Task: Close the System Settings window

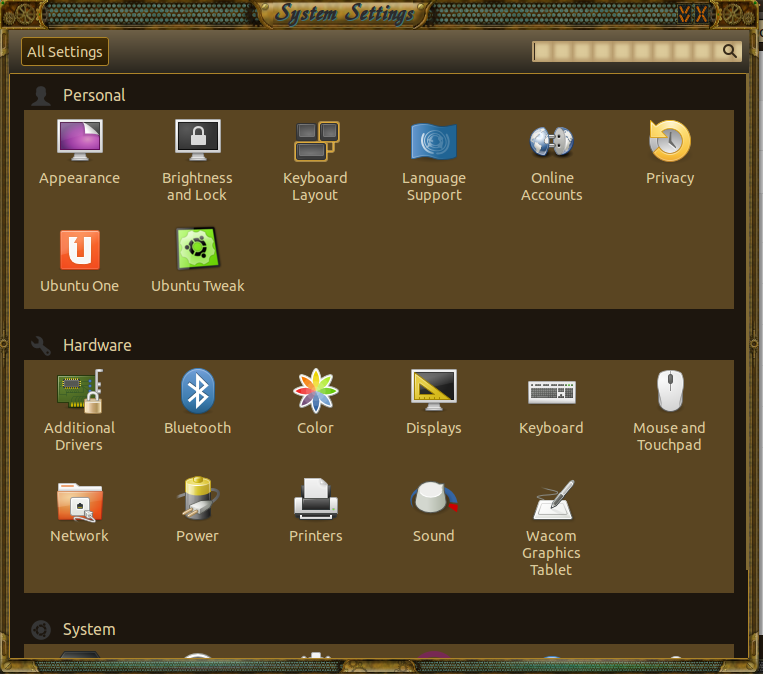Action: click(701, 14)
